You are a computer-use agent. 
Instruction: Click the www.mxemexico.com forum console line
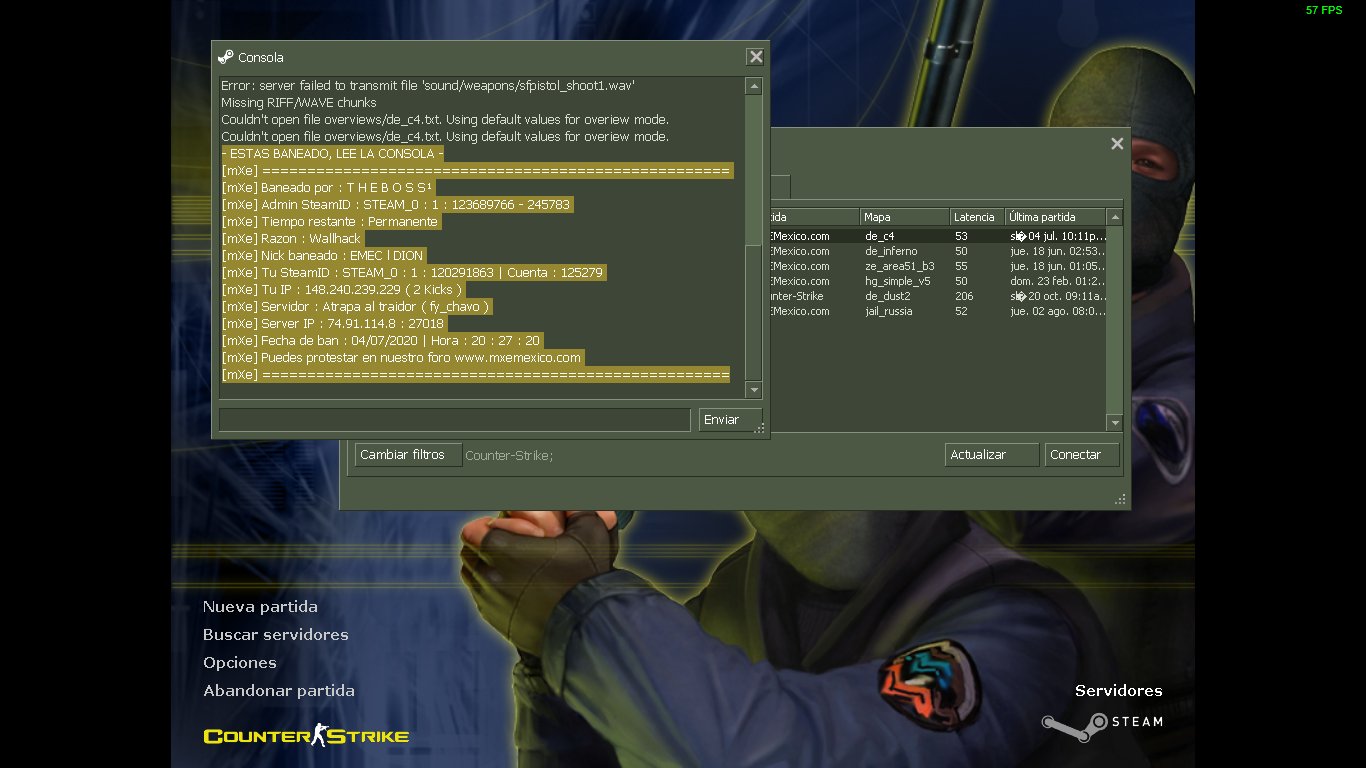(402, 358)
